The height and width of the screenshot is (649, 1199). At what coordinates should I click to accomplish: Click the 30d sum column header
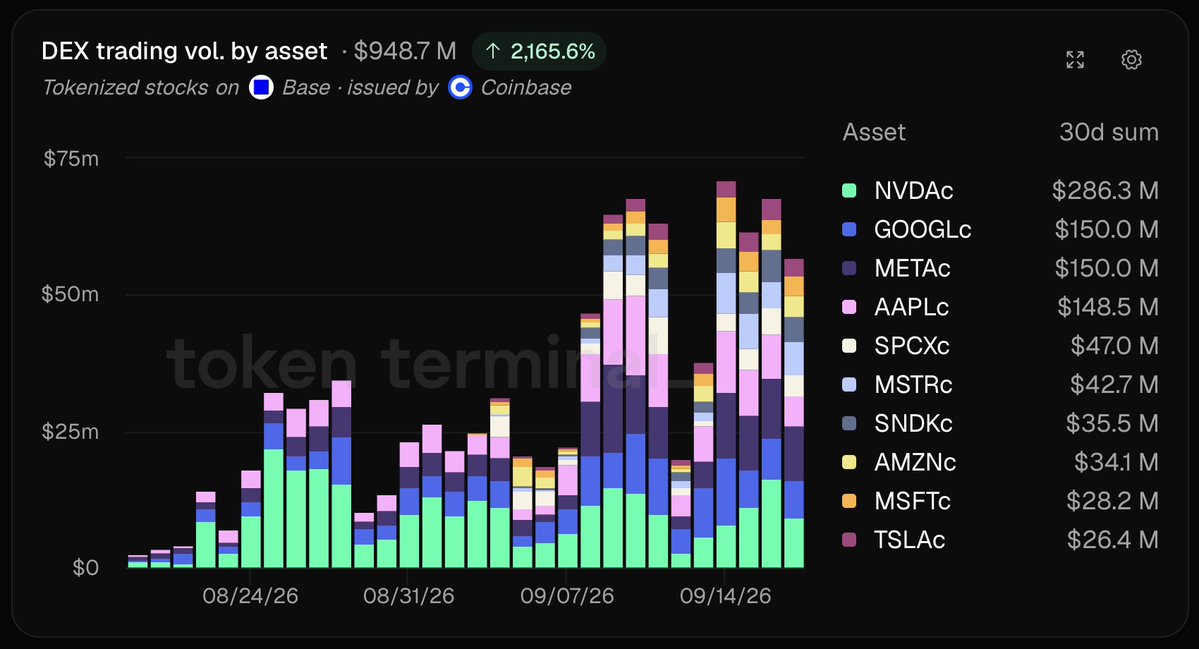pos(1109,132)
